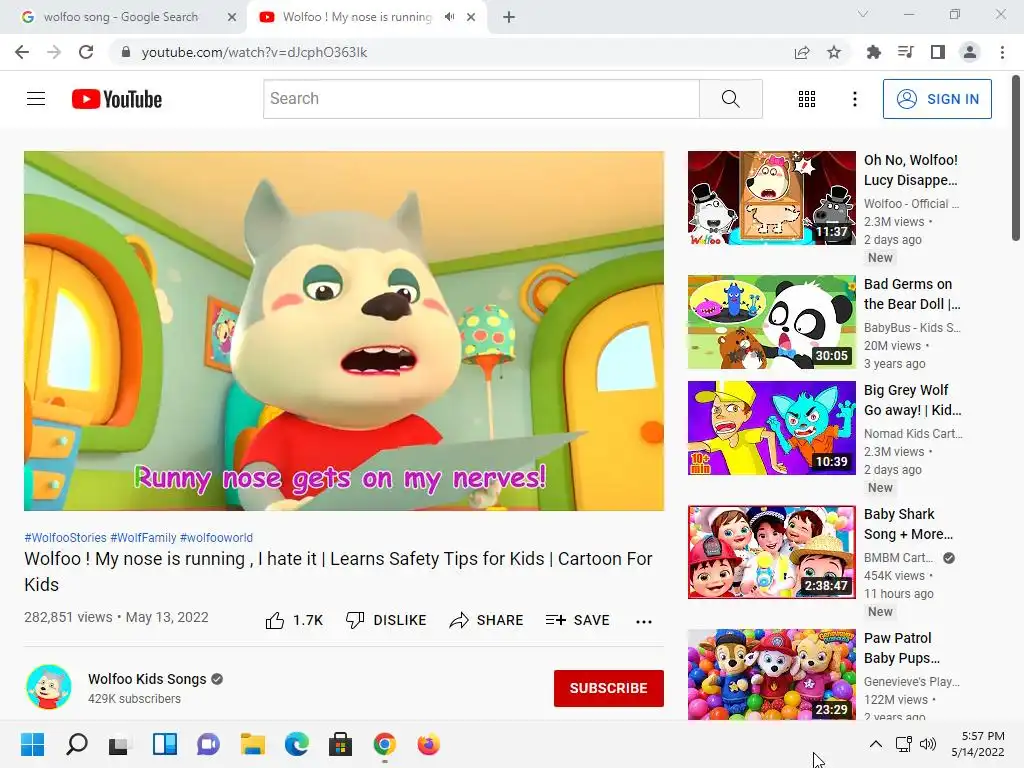View site information lock icon
This screenshot has width=1024, height=768.
(x=126, y=52)
